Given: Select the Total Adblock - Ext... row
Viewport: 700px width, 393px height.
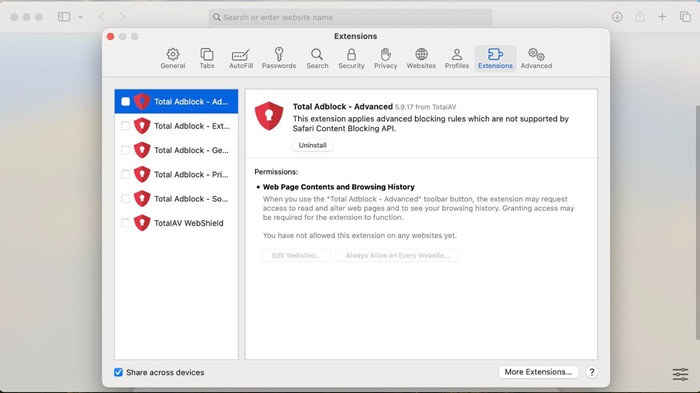Looking at the screenshot, I should pyautogui.click(x=176, y=126).
